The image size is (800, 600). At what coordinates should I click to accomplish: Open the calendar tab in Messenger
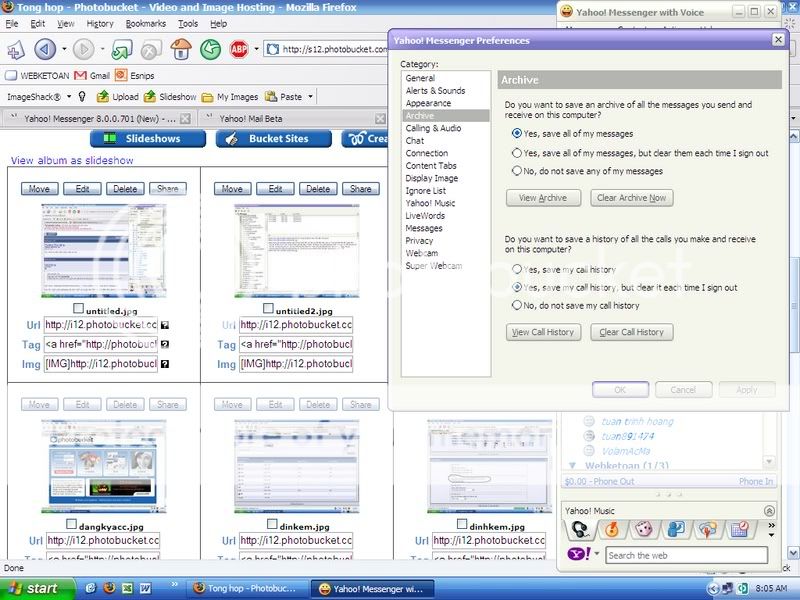(x=739, y=530)
